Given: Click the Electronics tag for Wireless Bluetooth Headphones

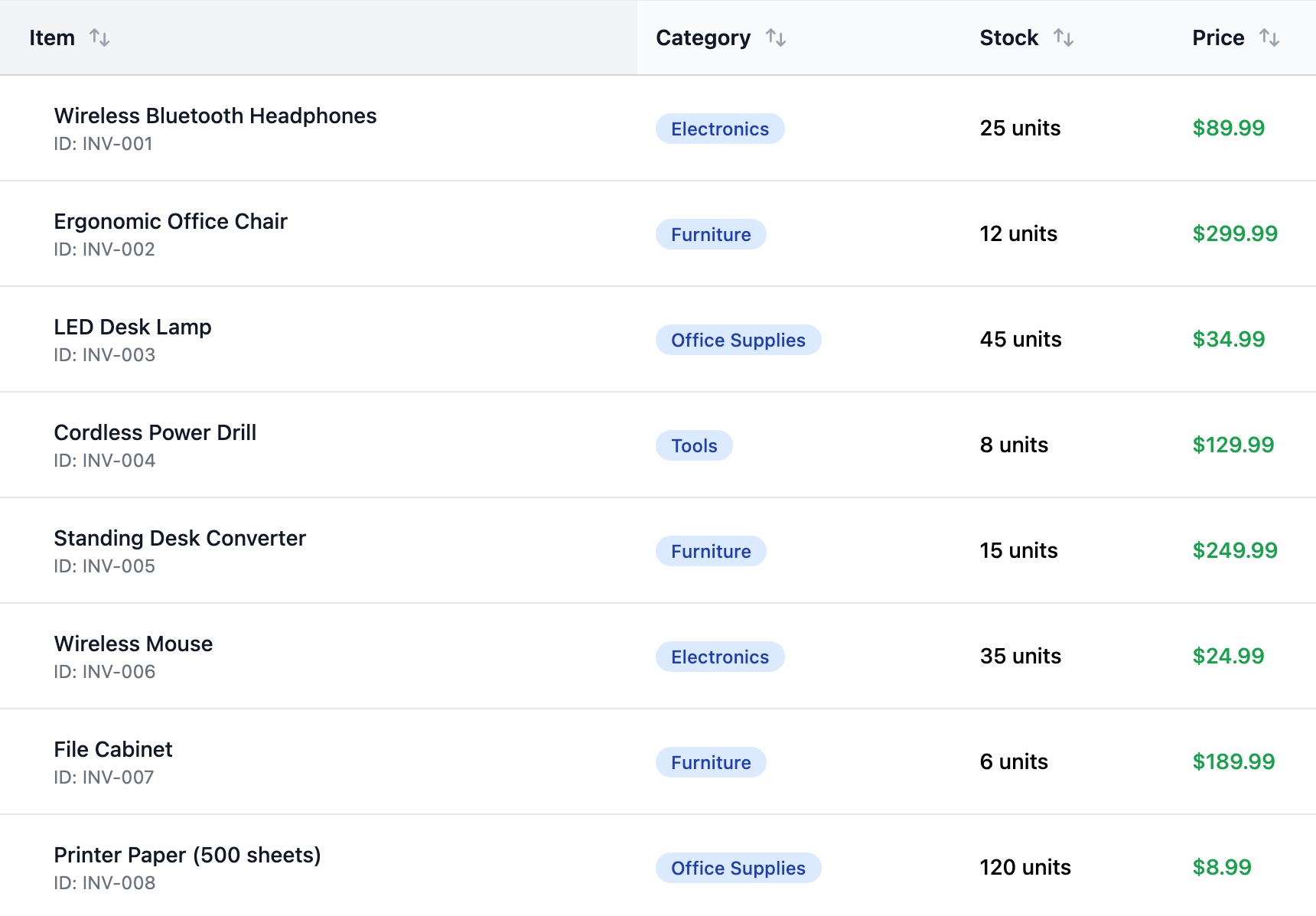Looking at the screenshot, I should click(x=719, y=129).
